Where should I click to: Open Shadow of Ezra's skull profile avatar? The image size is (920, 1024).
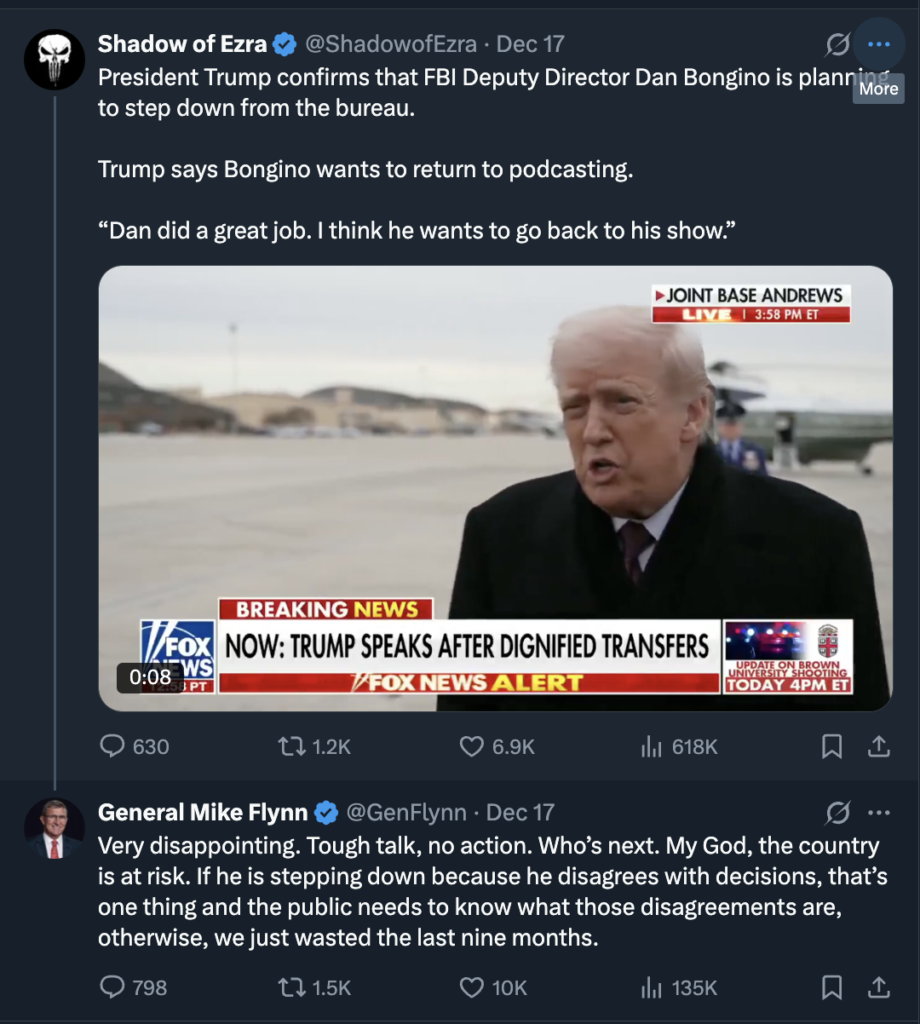tap(54, 60)
